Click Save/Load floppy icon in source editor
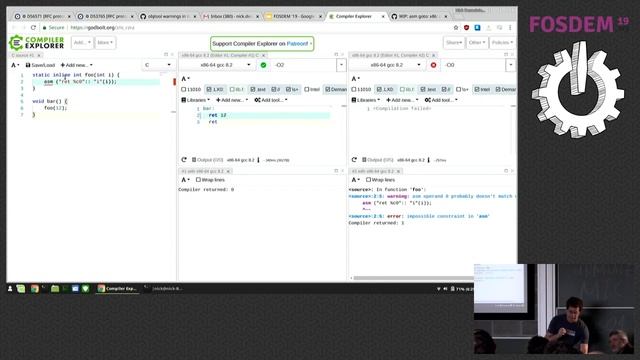This screenshot has width=640, height=360. [40, 65]
